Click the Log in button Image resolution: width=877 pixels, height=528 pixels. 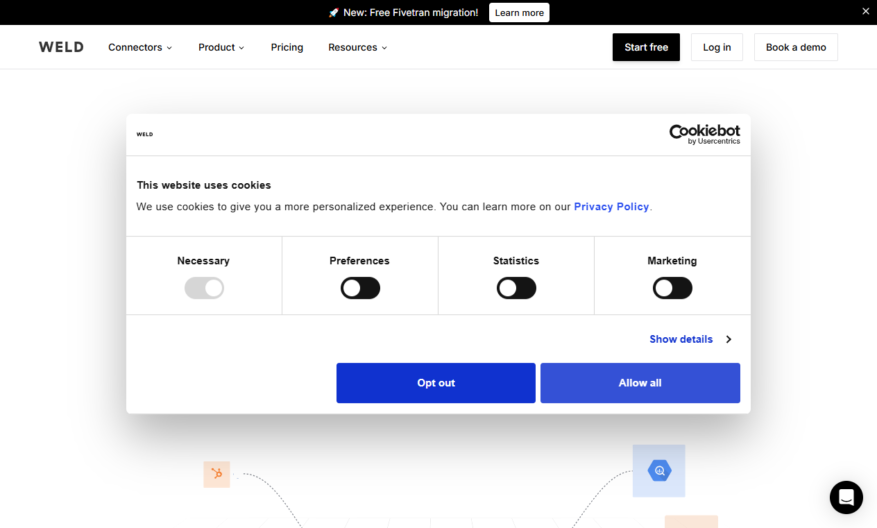[716, 47]
